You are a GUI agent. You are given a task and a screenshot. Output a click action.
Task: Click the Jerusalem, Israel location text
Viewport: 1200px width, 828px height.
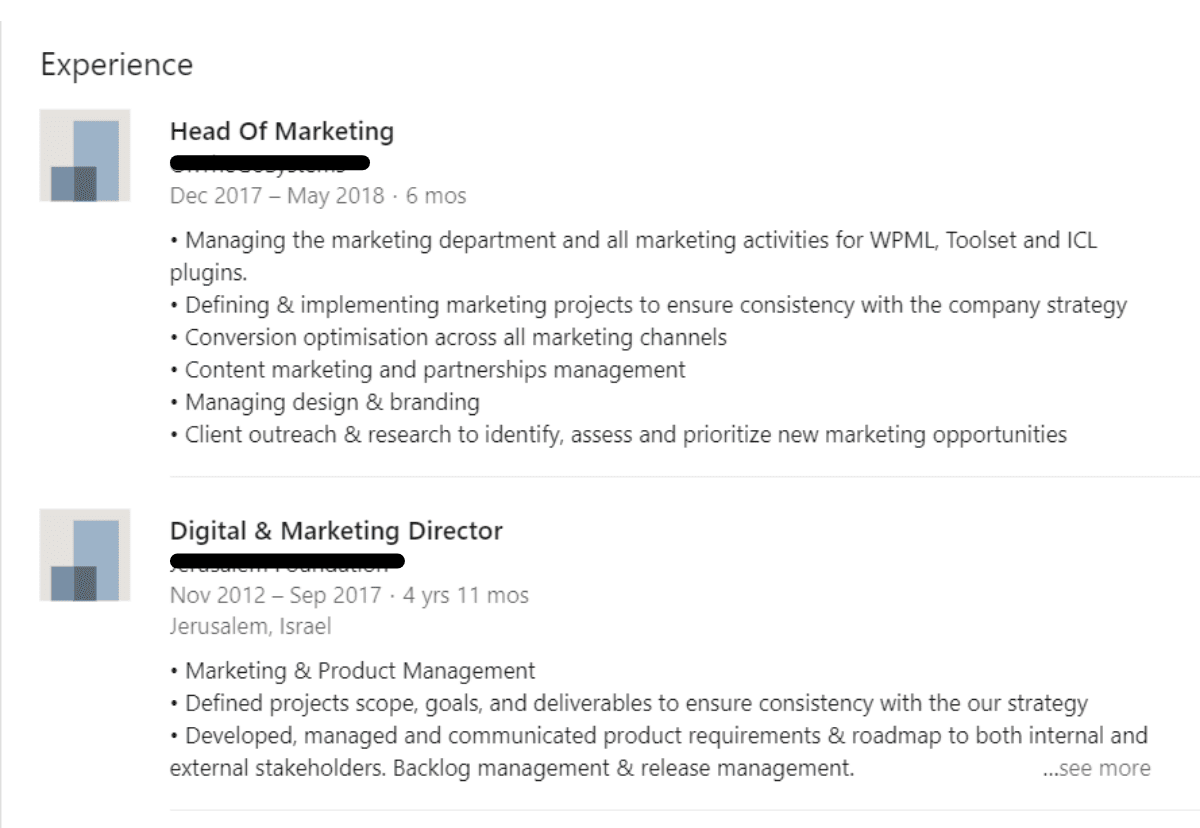[x=250, y=627]
